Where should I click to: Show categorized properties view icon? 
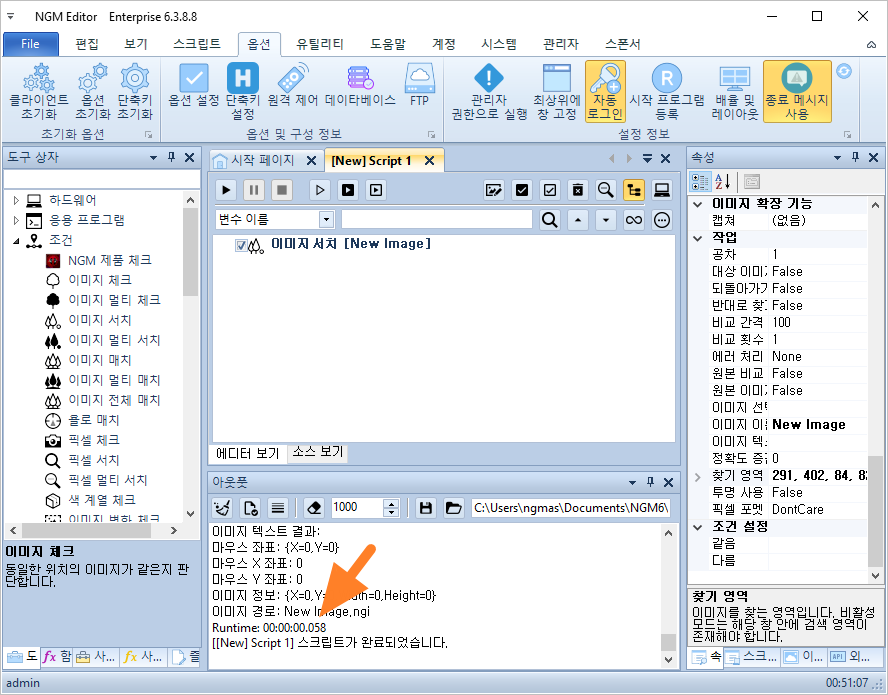700,182
